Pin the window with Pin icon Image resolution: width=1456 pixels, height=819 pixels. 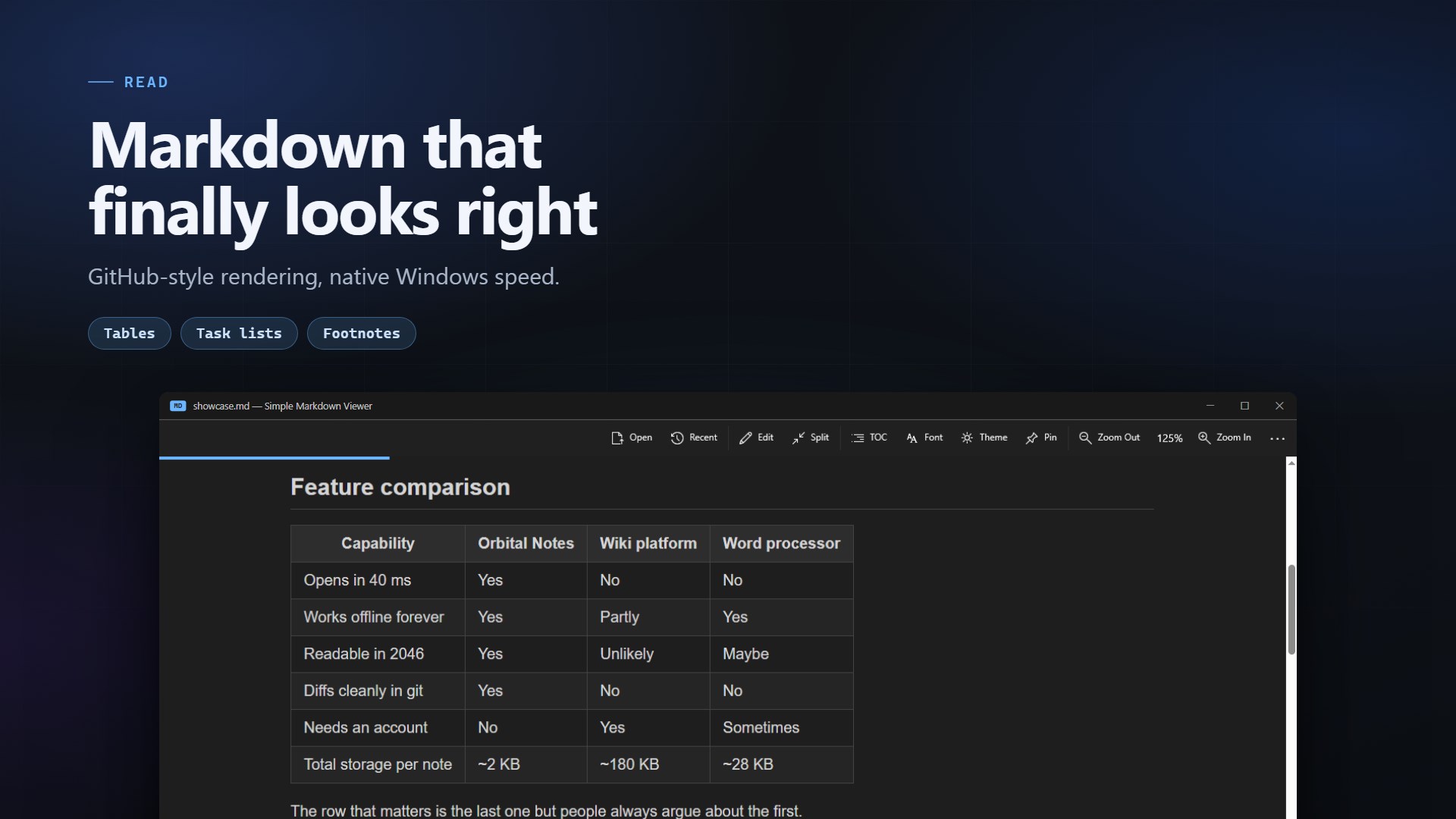click(x=1031, y=438)
